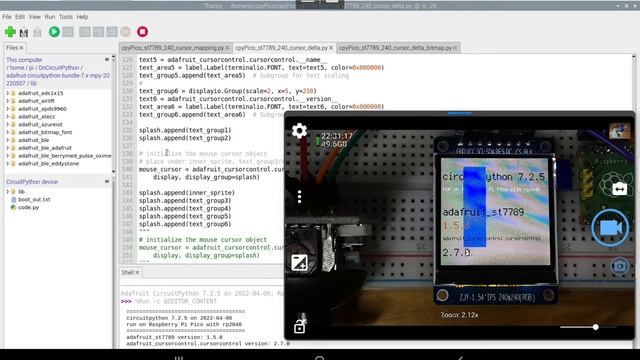This screenshot has height=360, width=640.
Task: Expand the adafruit_ads1x15 folder
Action: pyautogui.click(x=7, y=93)
